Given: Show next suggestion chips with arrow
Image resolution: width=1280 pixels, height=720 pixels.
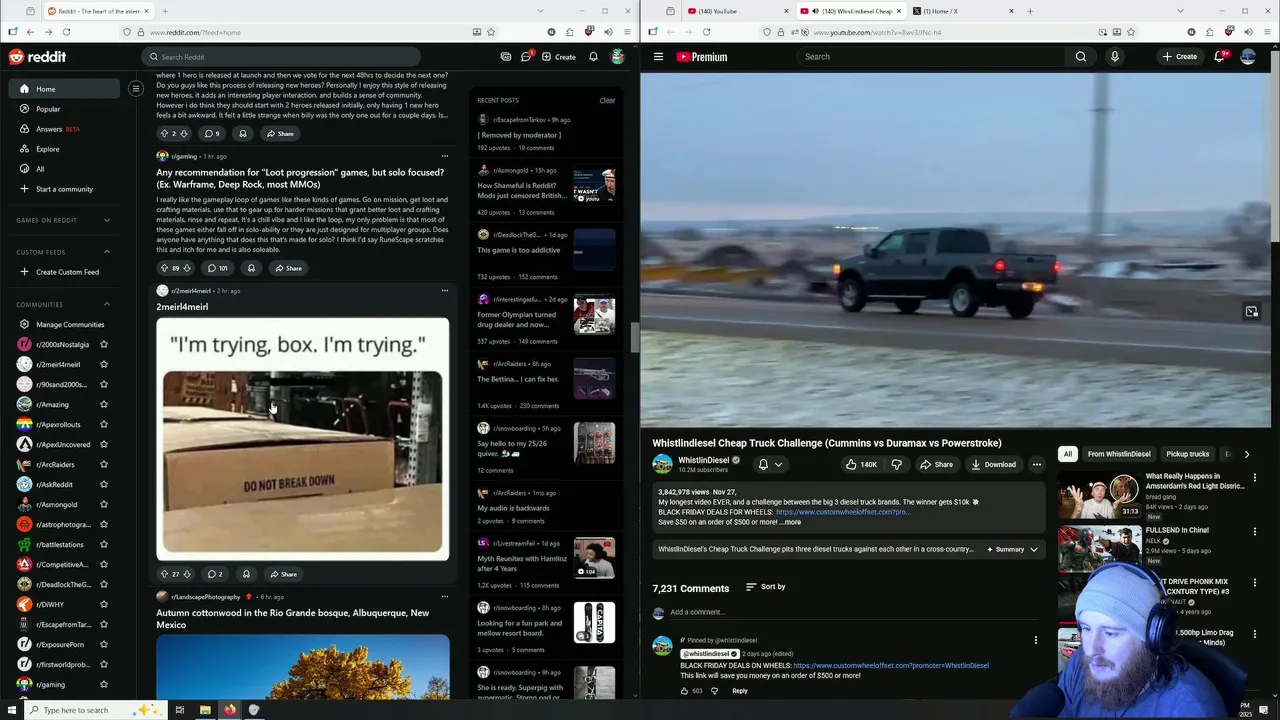Looking at the screenshot, I should [1246, 454].
